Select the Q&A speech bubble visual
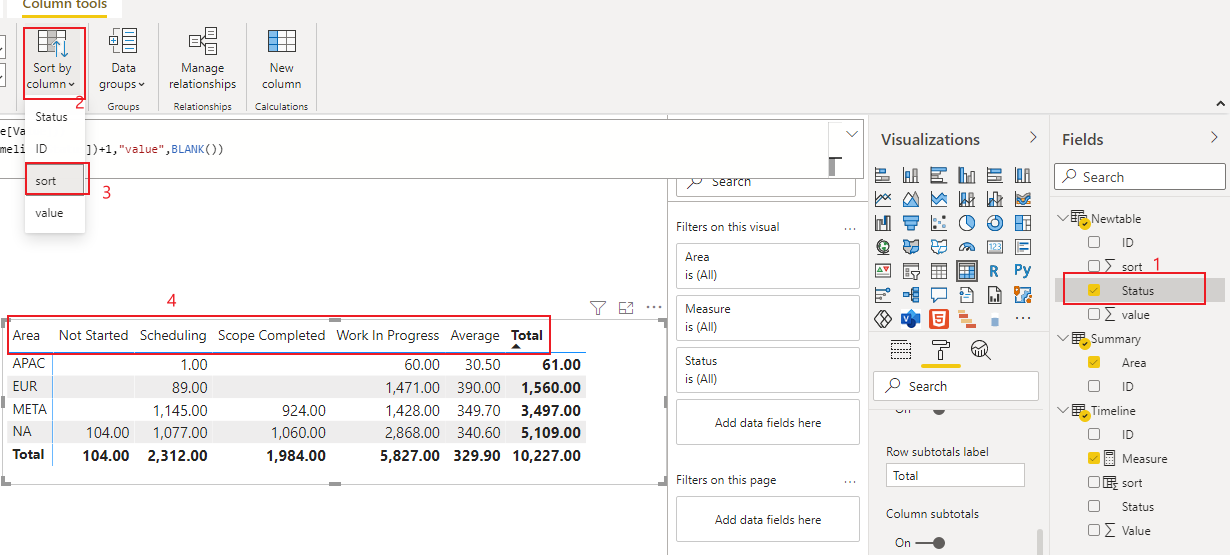1230x555 pixels. tap(939, 295)
